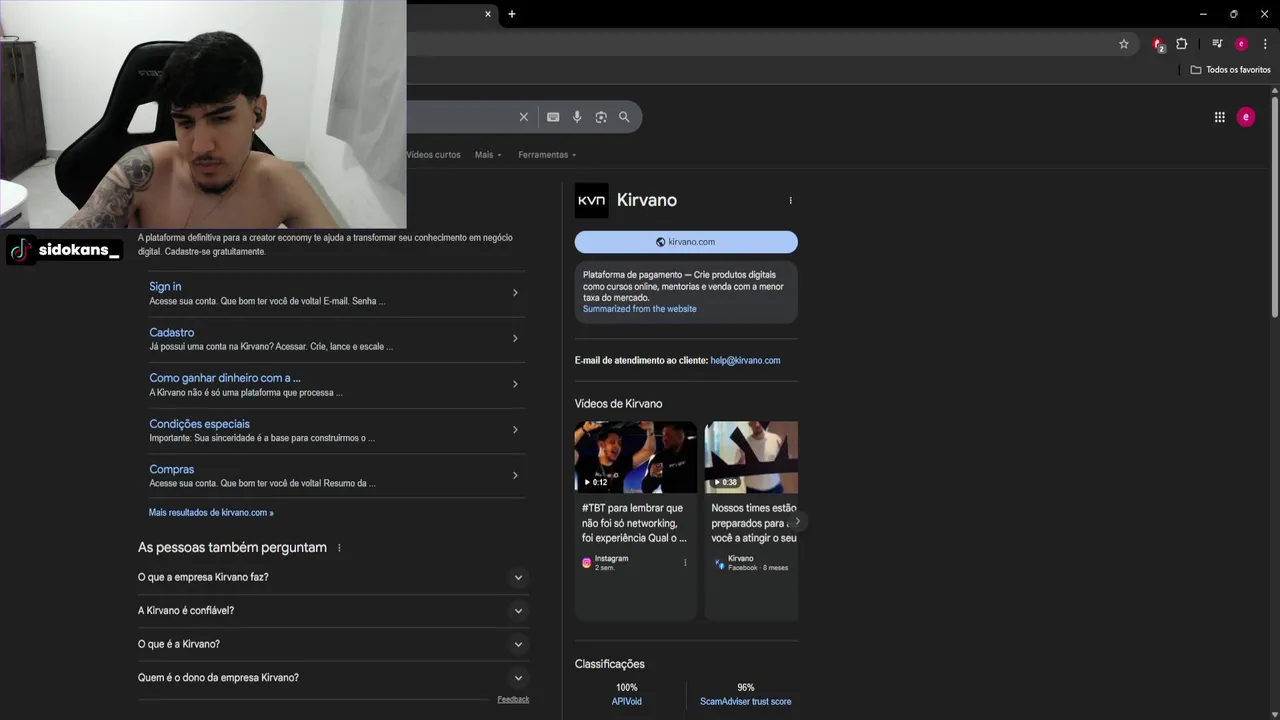Screen dimensions: 1280x720
Task: Open the #TBT para lembrar video title
Action: 634,523
